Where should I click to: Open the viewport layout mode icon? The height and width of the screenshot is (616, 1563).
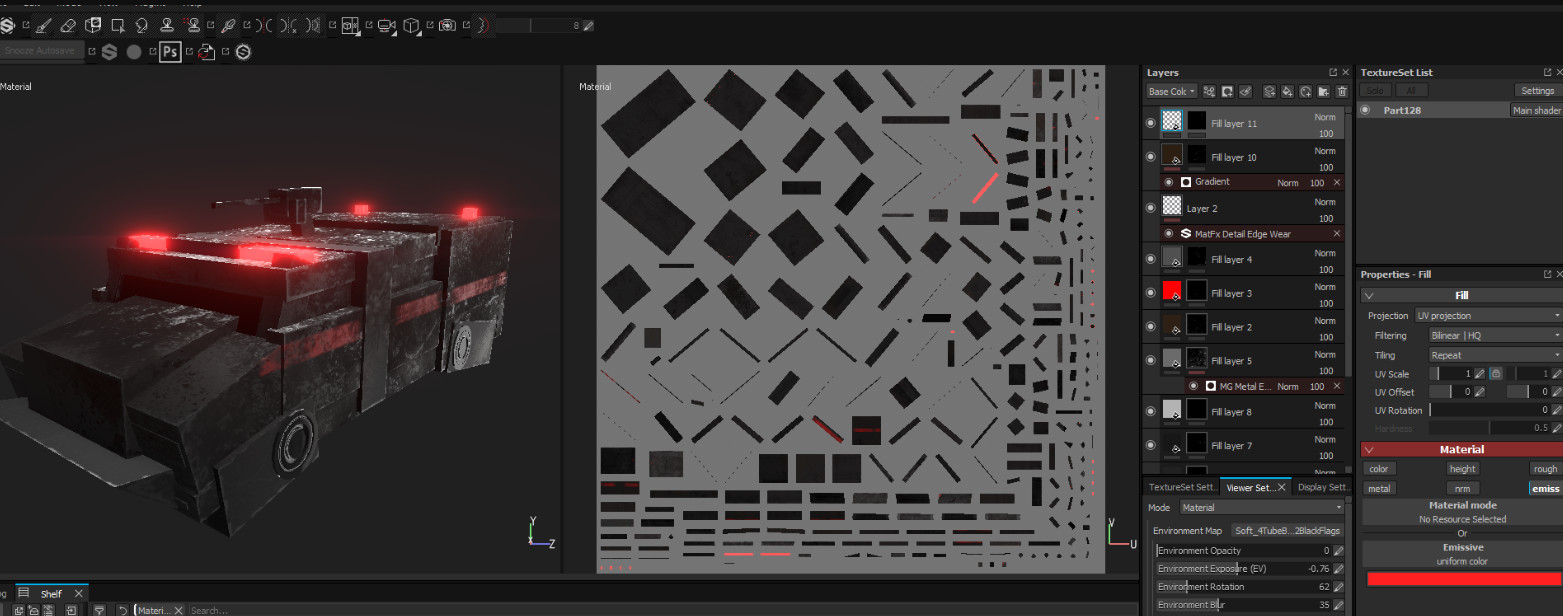[350, 25]
